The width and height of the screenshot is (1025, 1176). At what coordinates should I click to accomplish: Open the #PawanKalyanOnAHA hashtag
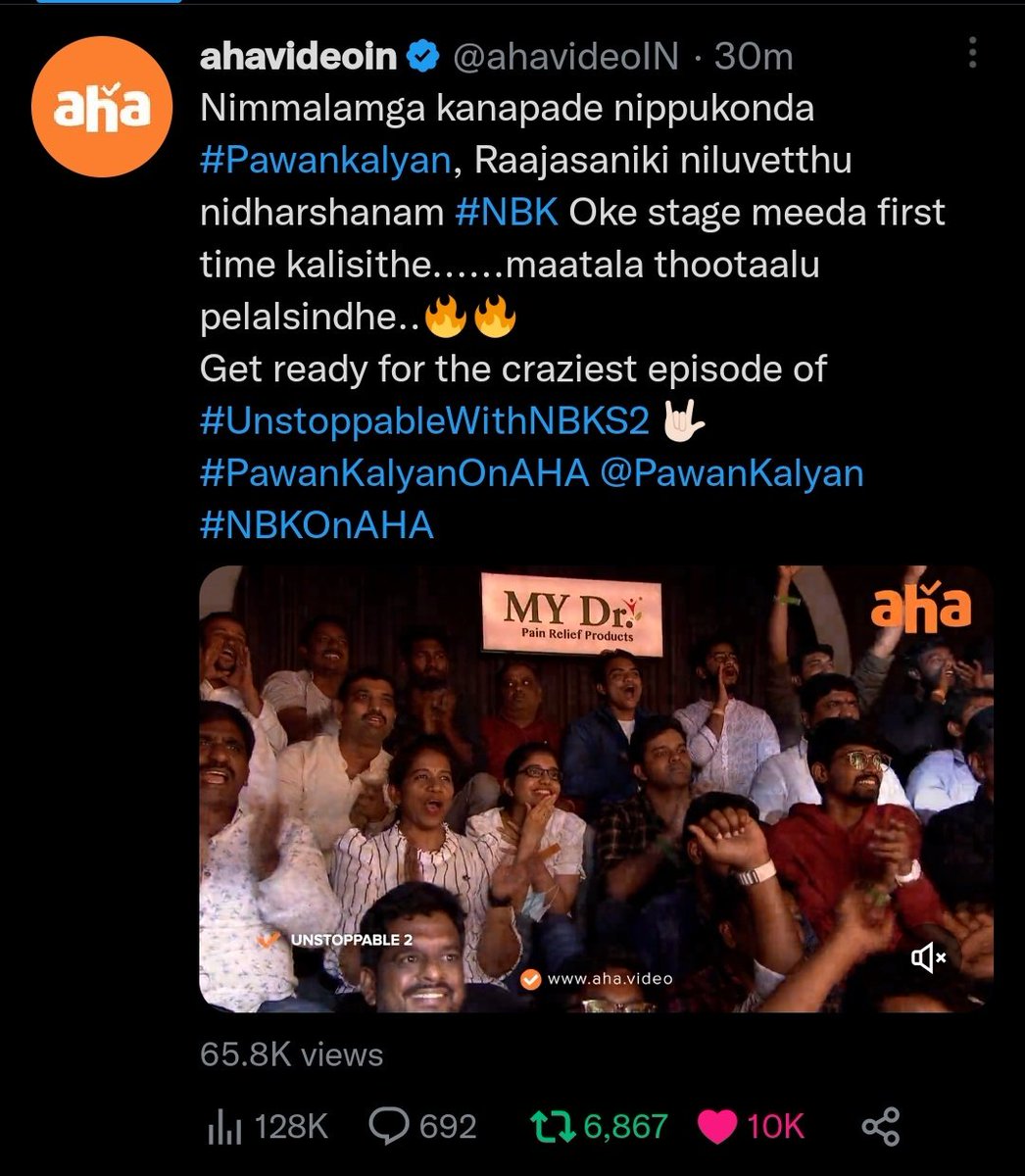(x=395, y=473)
